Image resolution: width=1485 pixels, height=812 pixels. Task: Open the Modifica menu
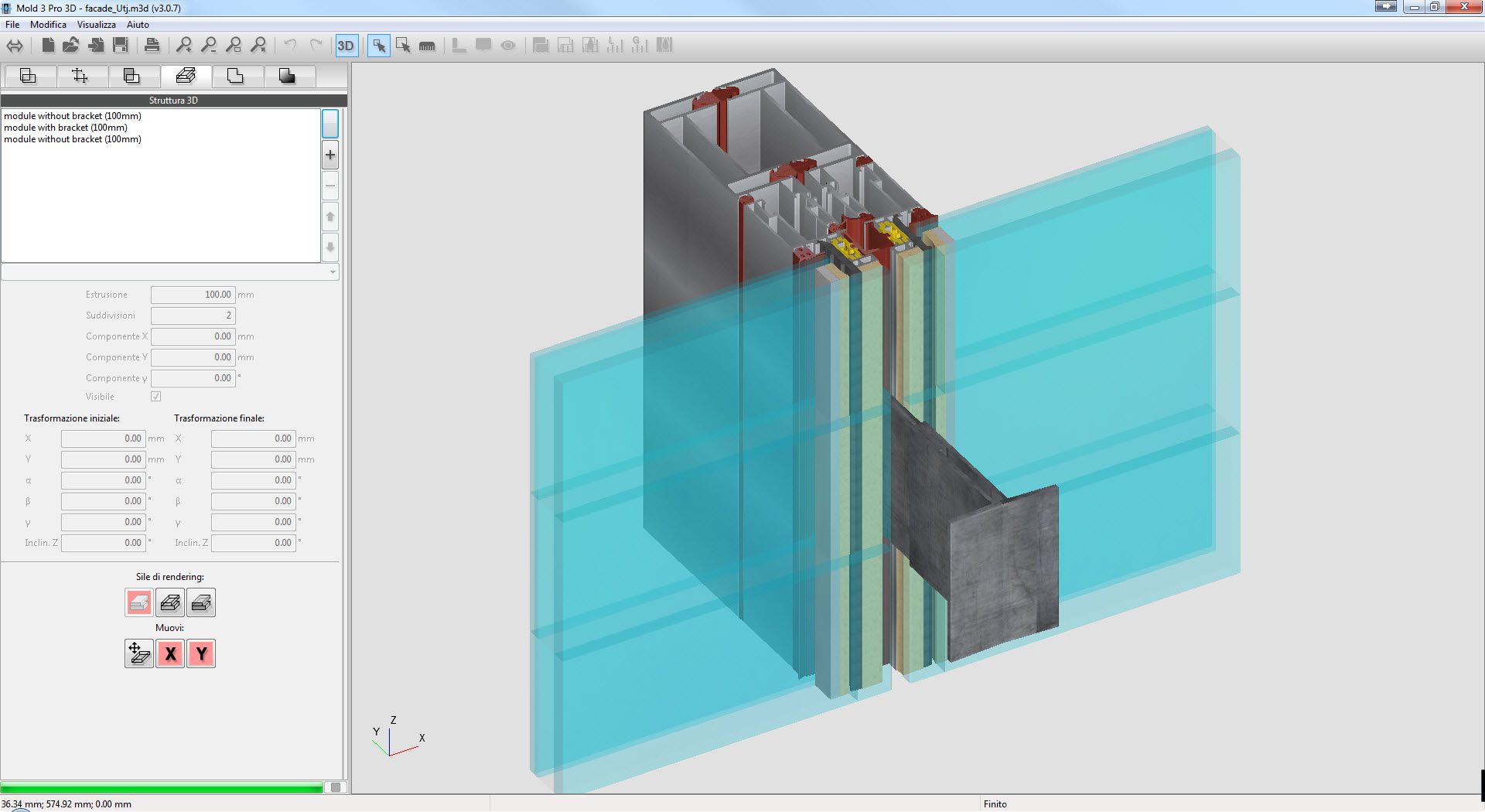(48, 25)
